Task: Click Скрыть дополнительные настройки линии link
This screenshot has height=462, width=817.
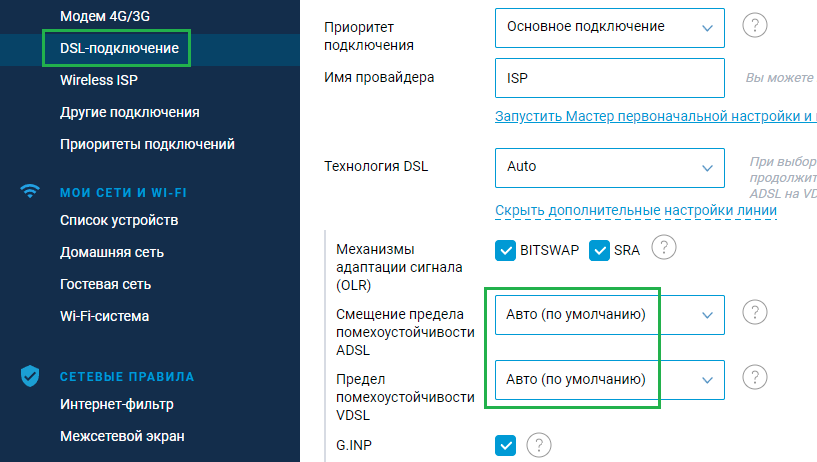Action: point(635,211)
